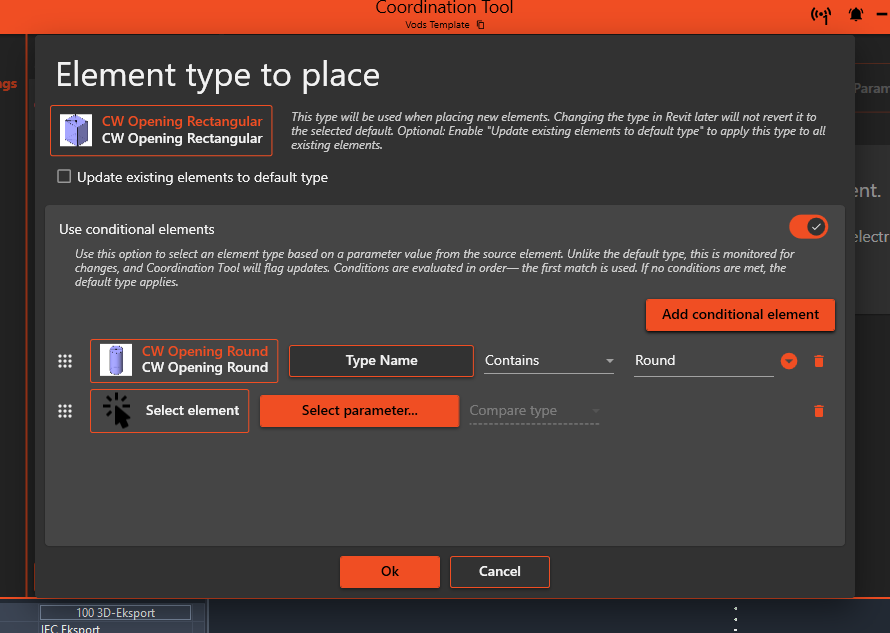Viewport: 890px width, 633px height.
Task: Click the Add conditional element button
Action: click(740, 315)
